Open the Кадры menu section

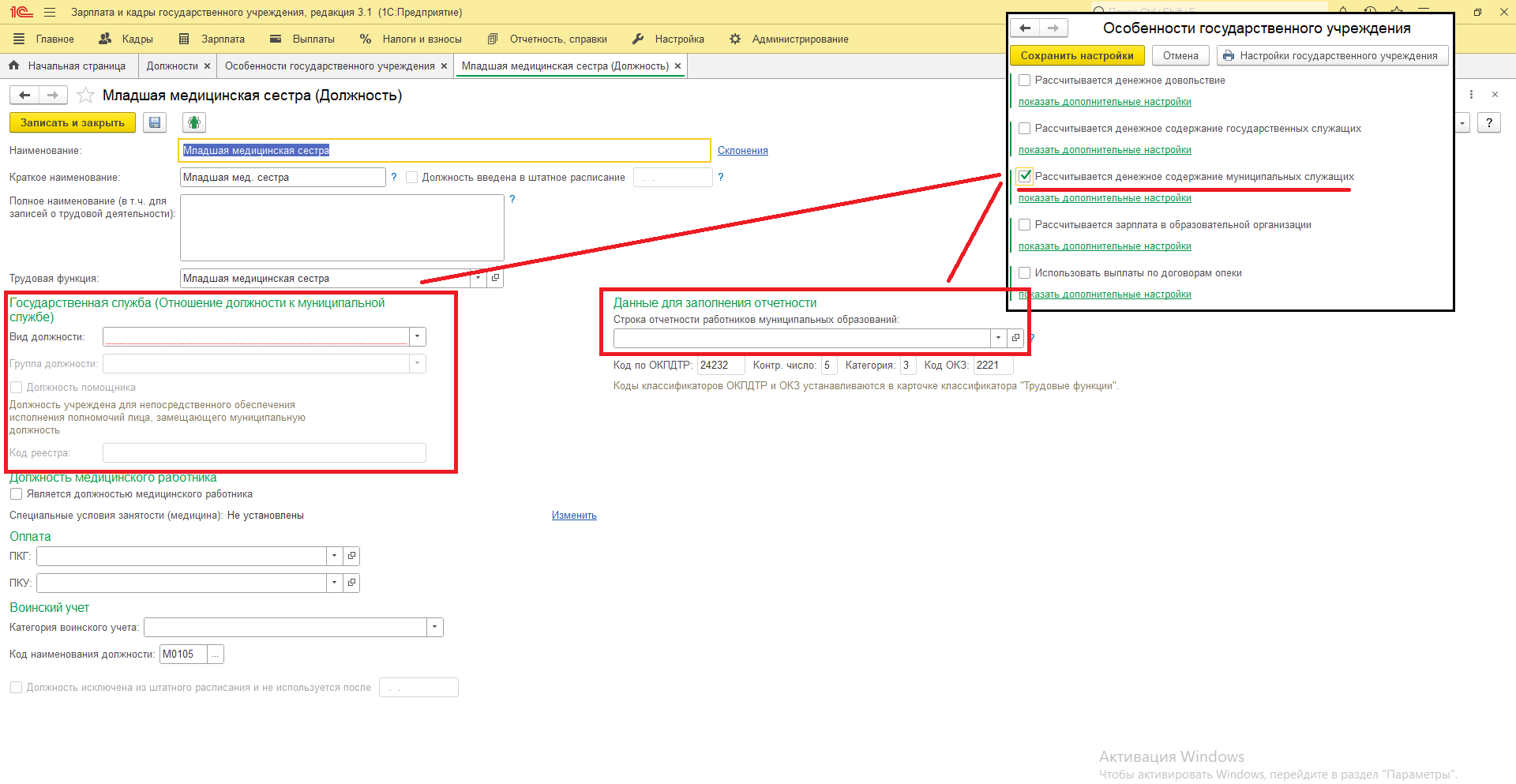coord(126,39)
